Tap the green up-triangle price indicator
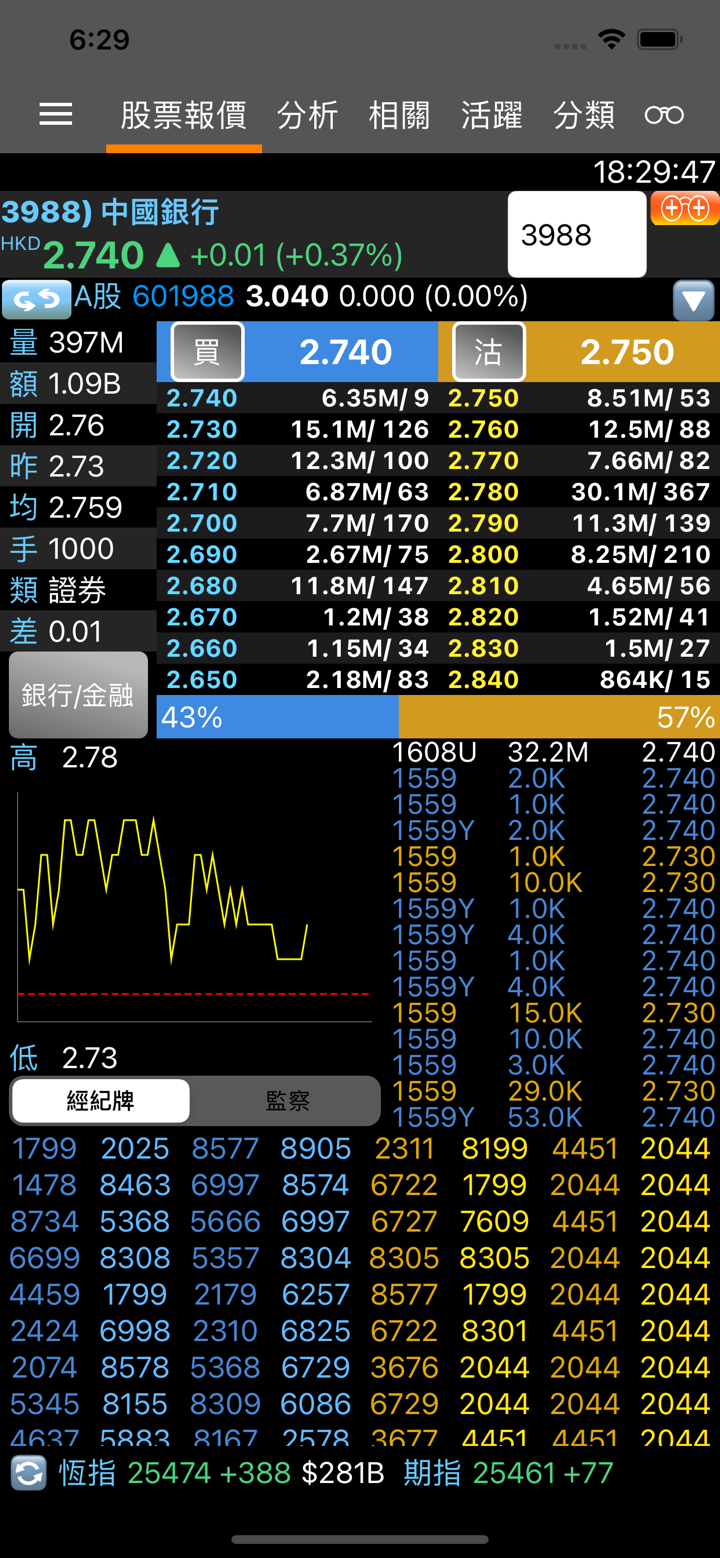The width and height of the screenshot is (720, 1558). point(168,256)
